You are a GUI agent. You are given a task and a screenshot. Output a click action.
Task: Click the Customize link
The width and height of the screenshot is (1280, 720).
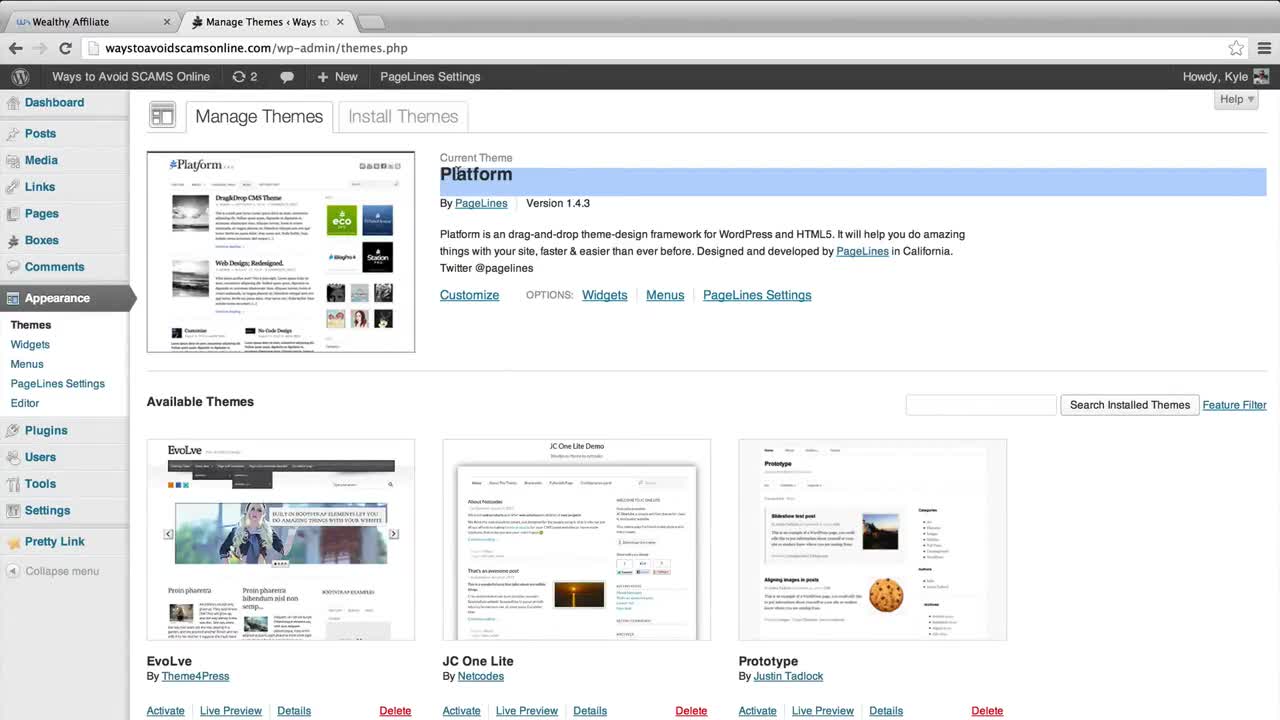point(469,295)
